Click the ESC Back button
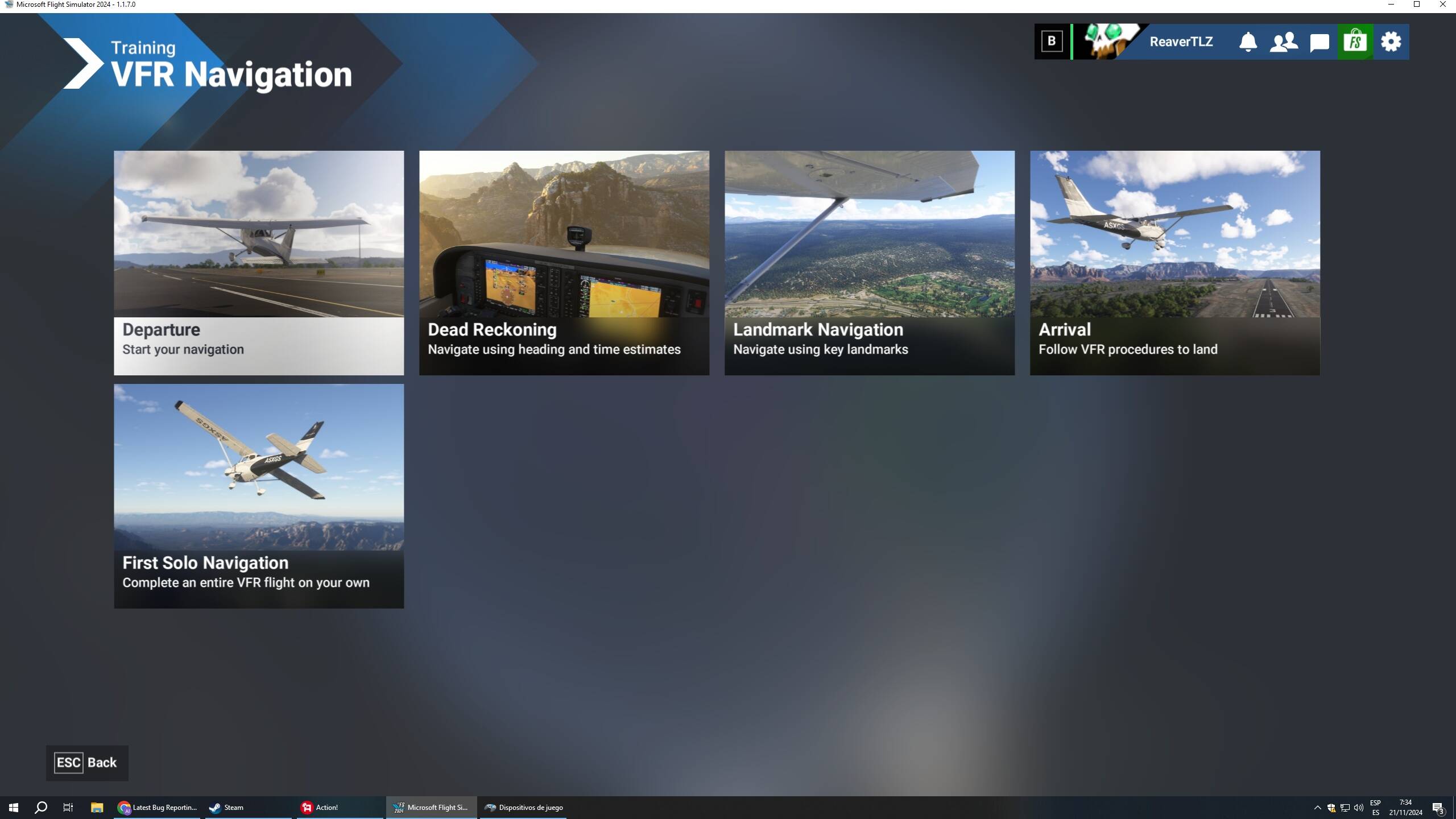Viewport: 1456px width, 819px height. 87,763
